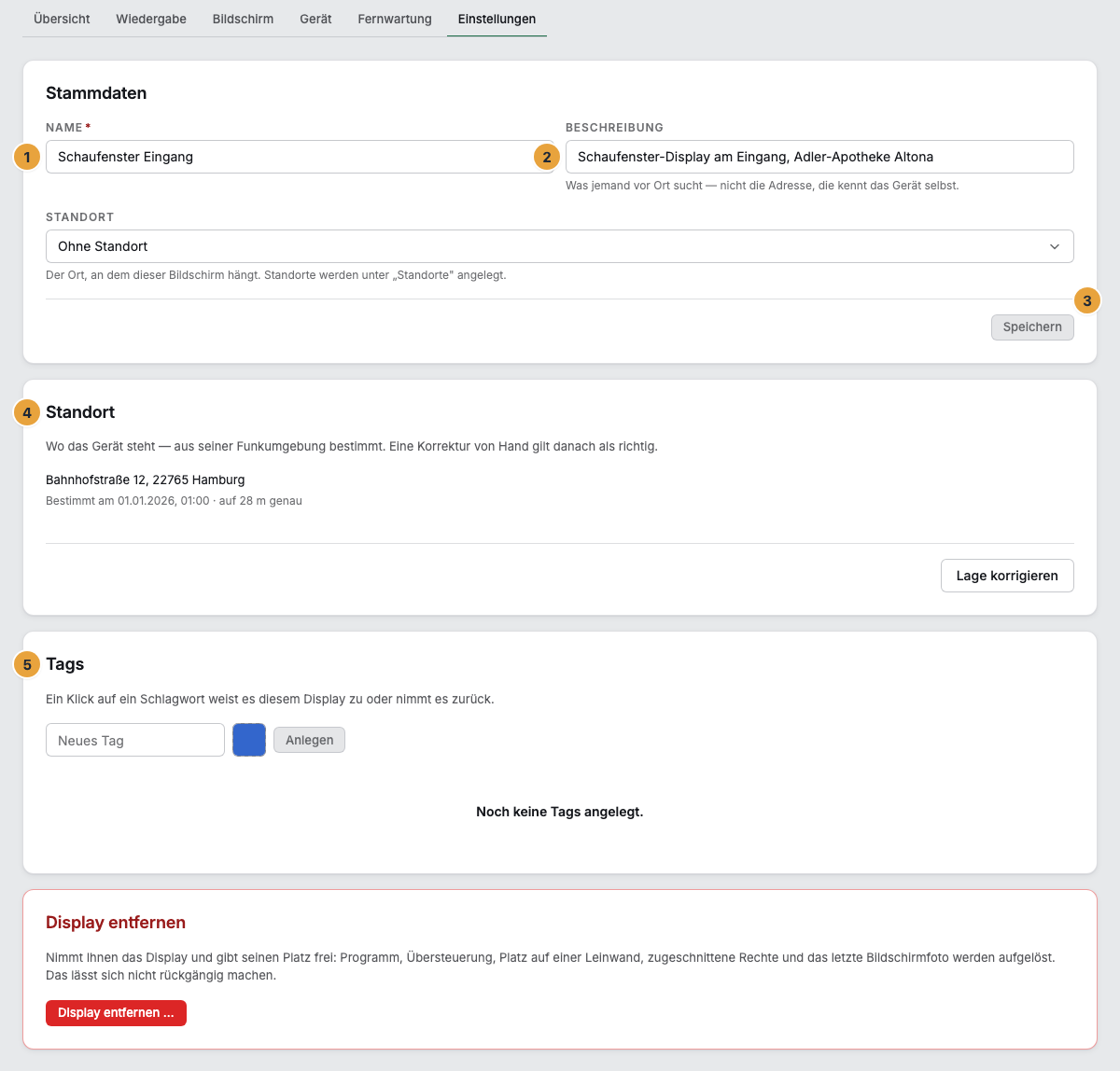
Task: Switch to the Wiedergabe tab
Action: click(x=151, y=19)
